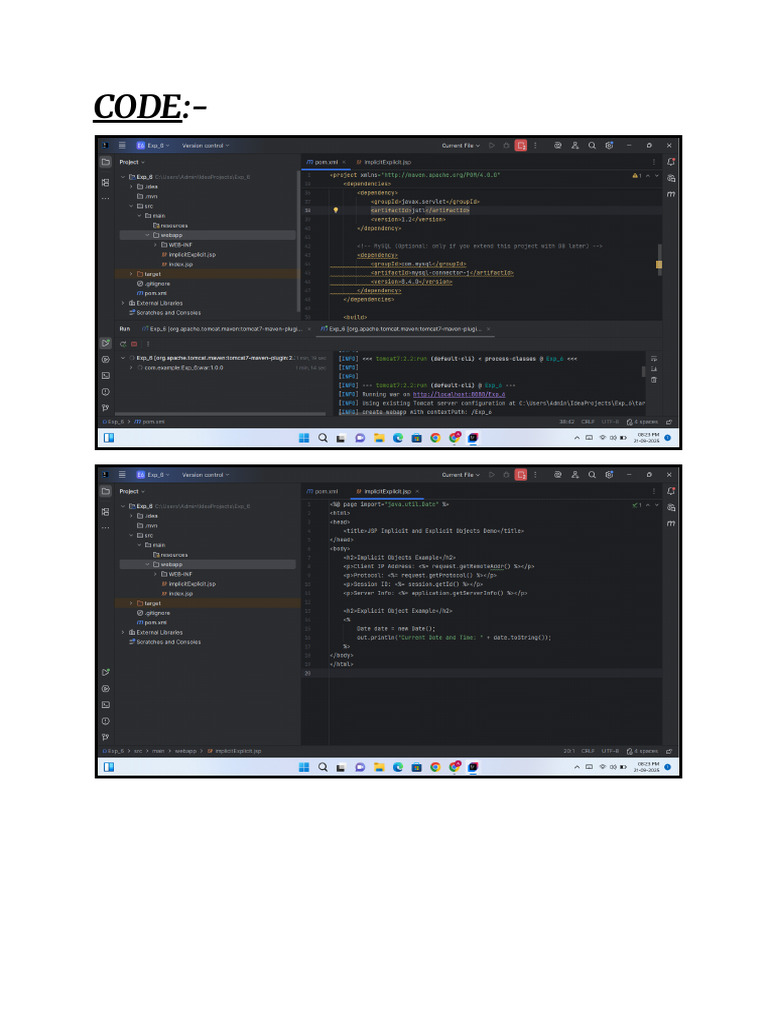Open Terminal tool window icon in top screenshot

(106, 376)
